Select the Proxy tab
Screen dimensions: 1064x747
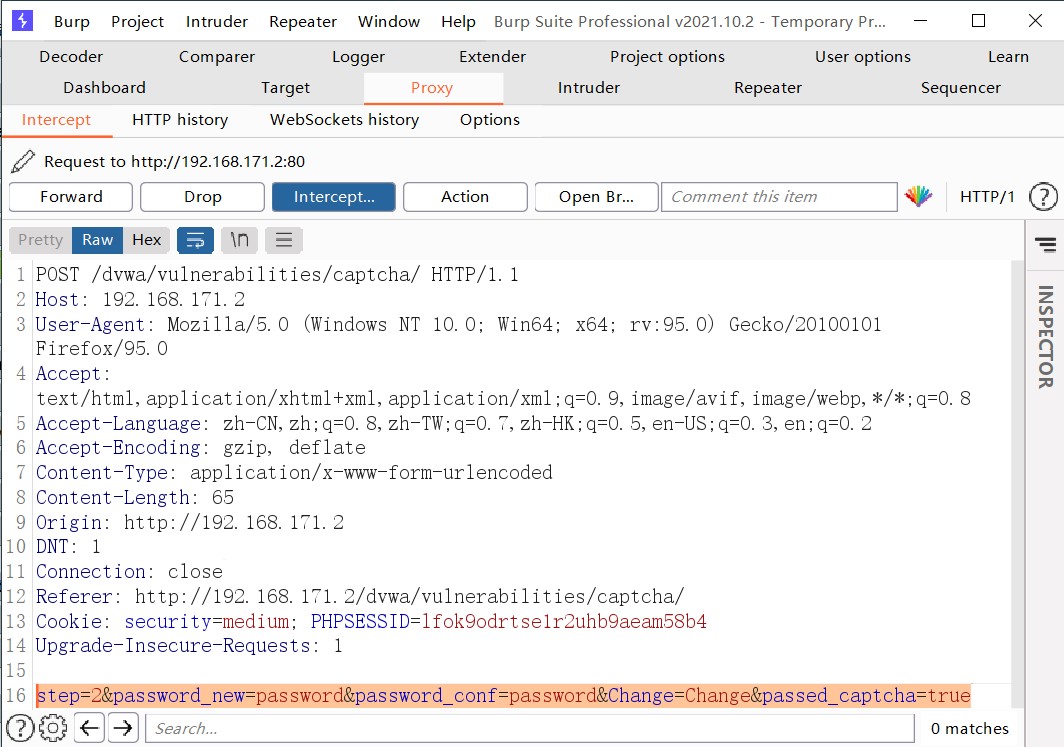(432, 88)
